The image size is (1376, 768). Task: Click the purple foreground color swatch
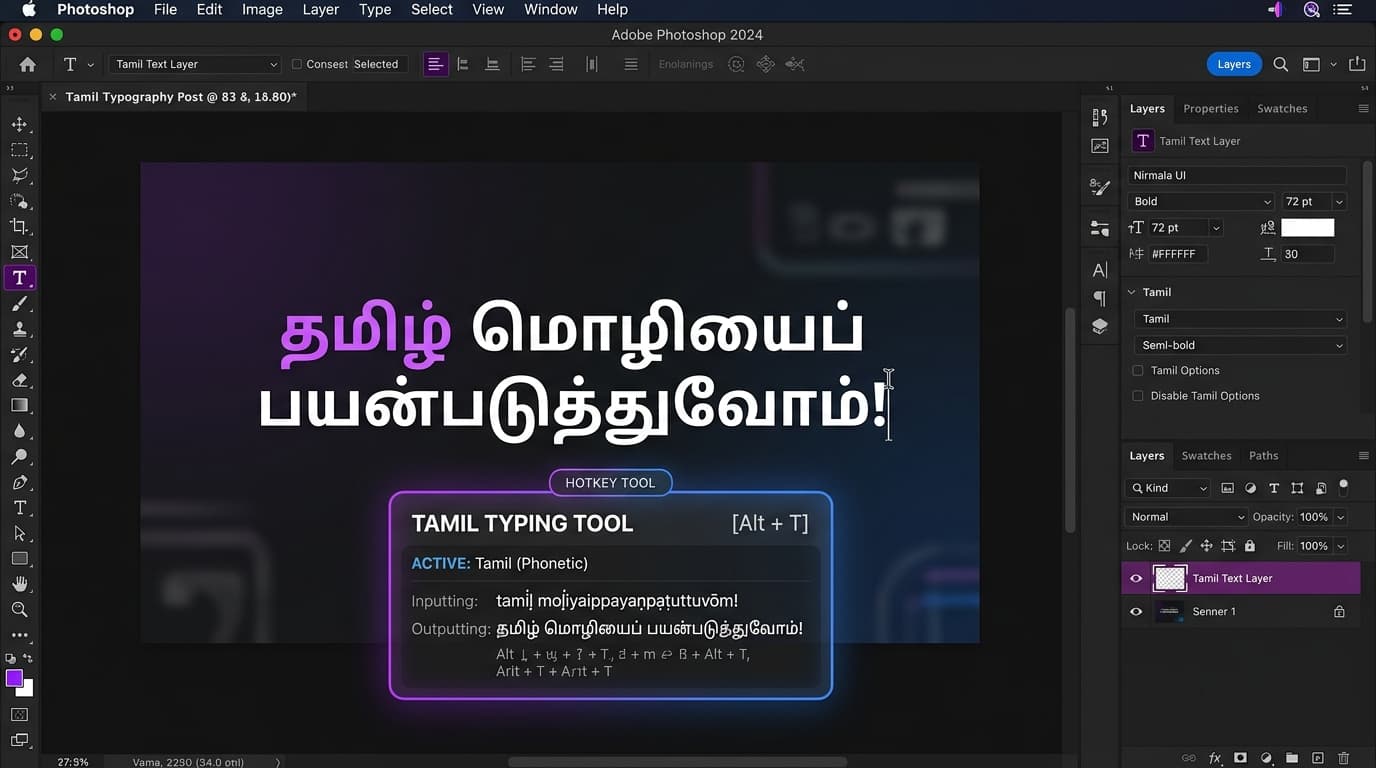pyautogui.click(x=14, y=679)
